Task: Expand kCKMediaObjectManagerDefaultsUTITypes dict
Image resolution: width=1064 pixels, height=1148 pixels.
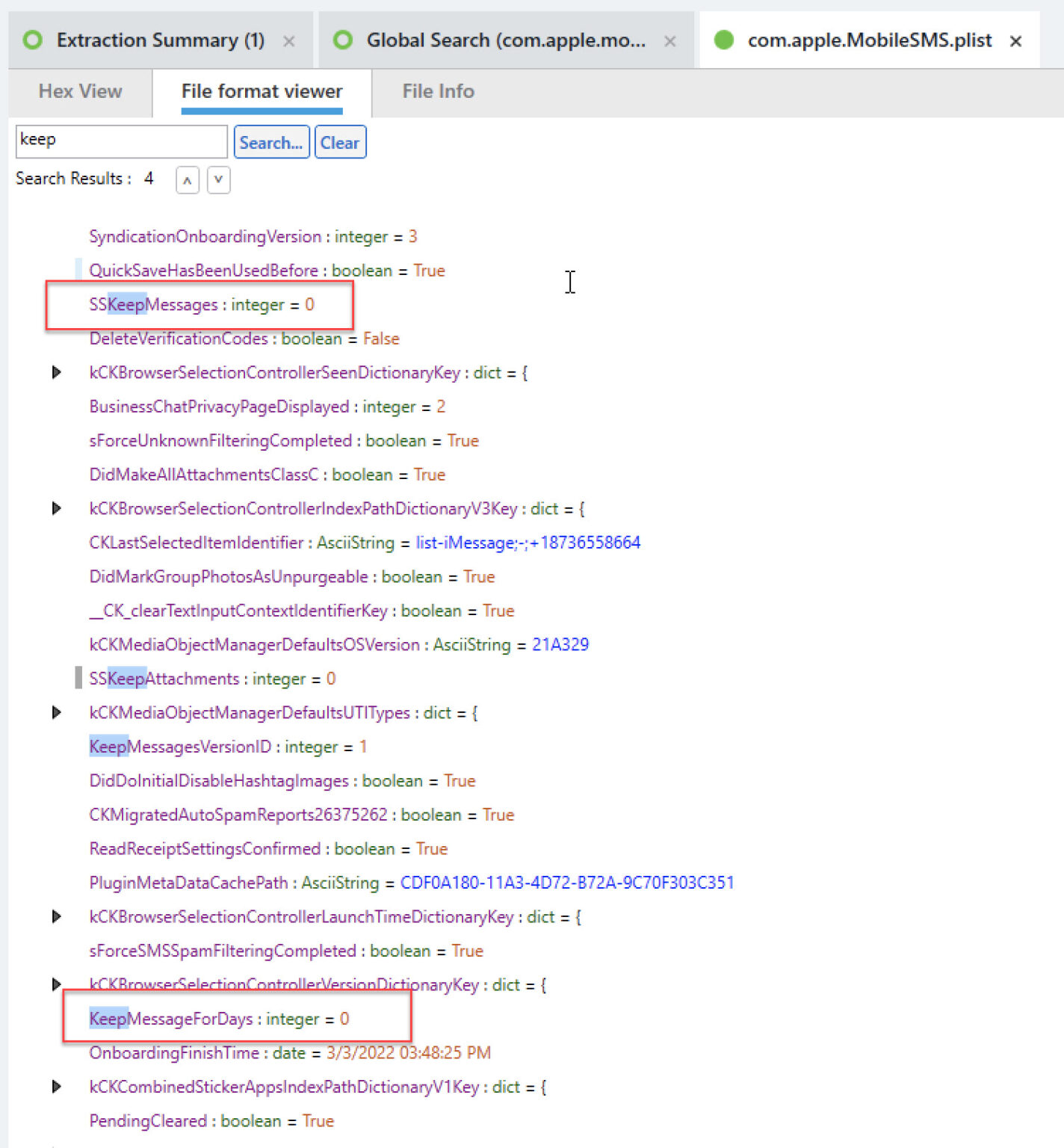Action: [57, 712]
